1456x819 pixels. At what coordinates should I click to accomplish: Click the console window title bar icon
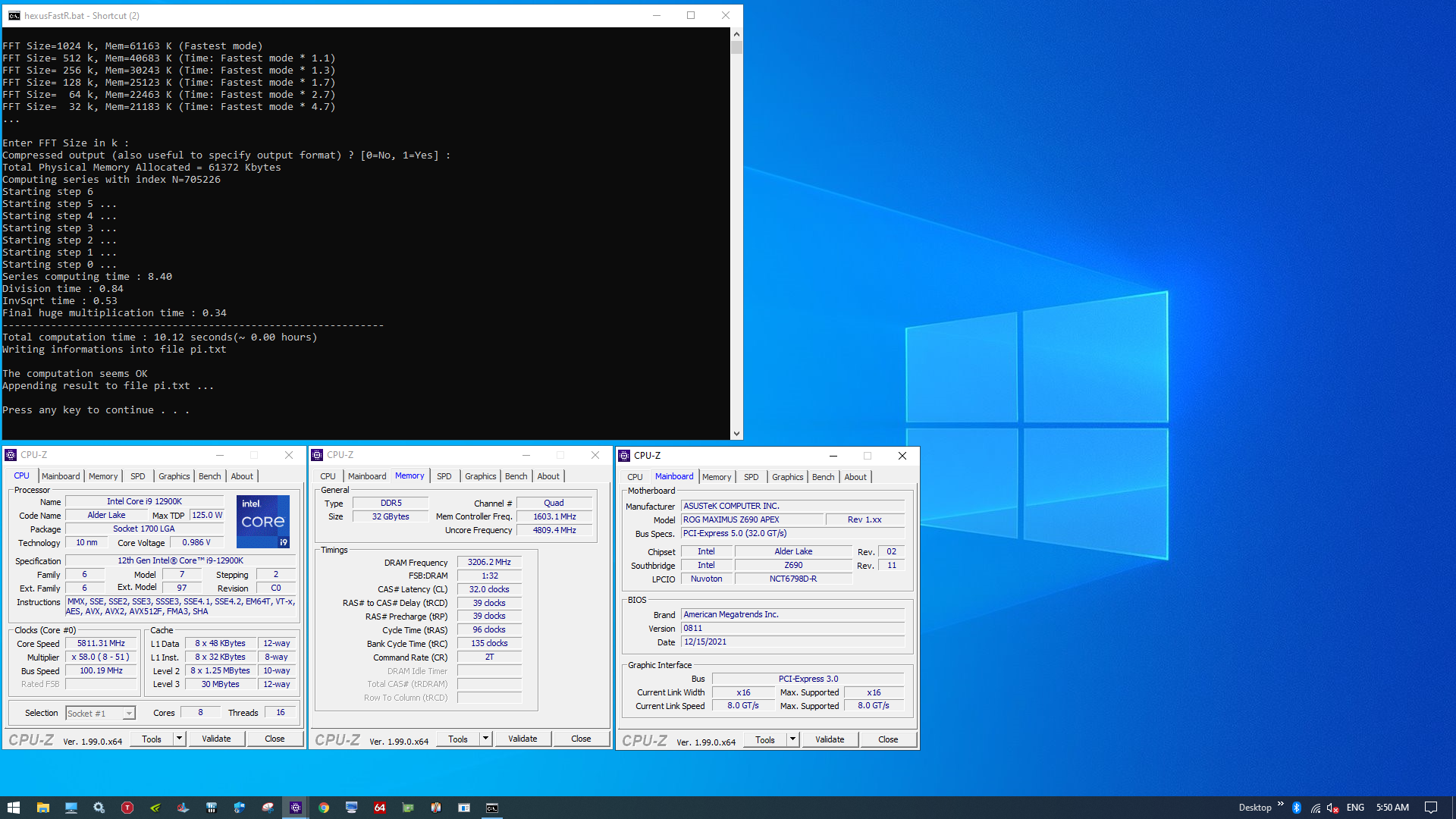(x=14, y=15)
